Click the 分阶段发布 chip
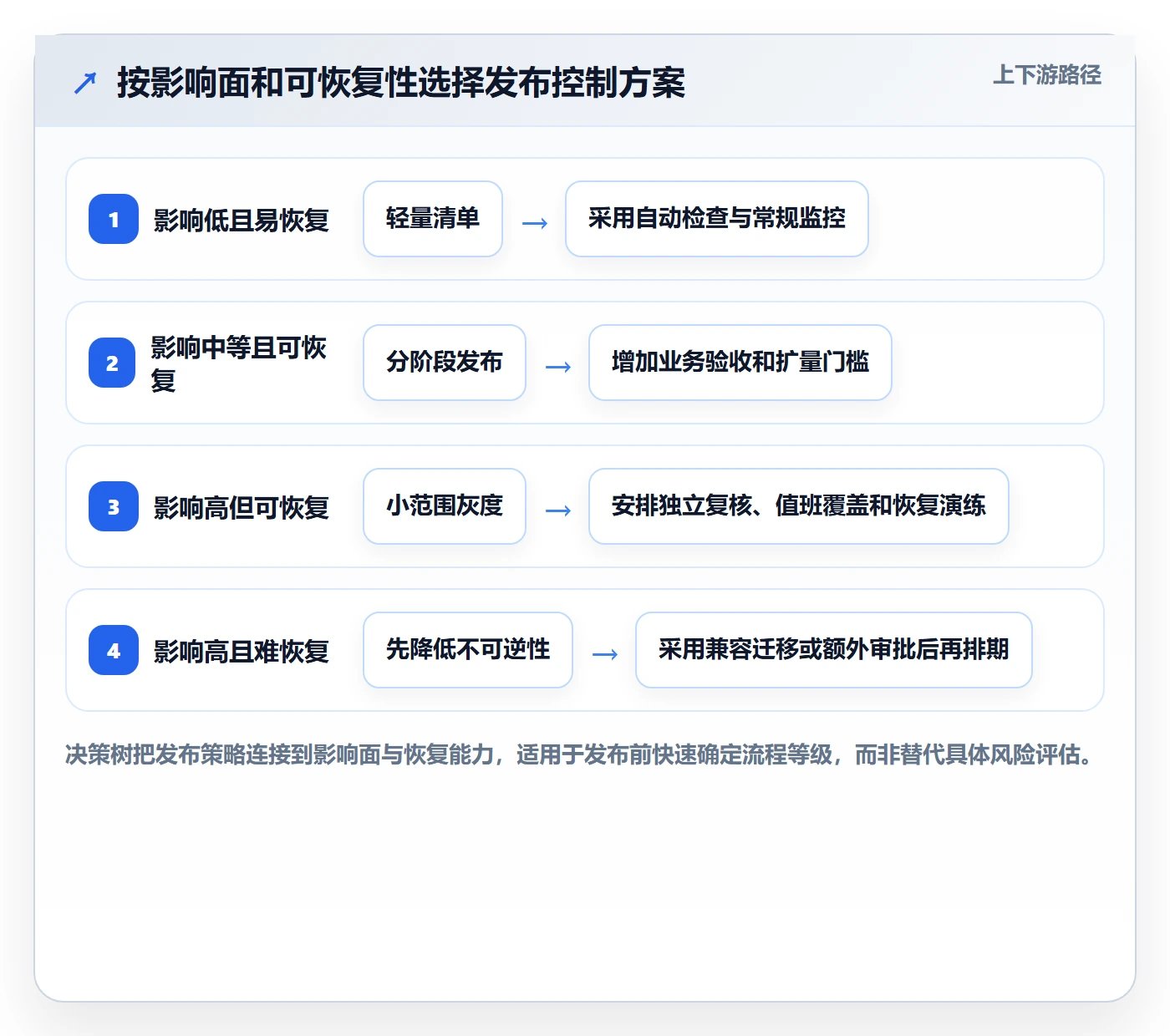Screen dimensions: 1170x1036 [445, 363]
